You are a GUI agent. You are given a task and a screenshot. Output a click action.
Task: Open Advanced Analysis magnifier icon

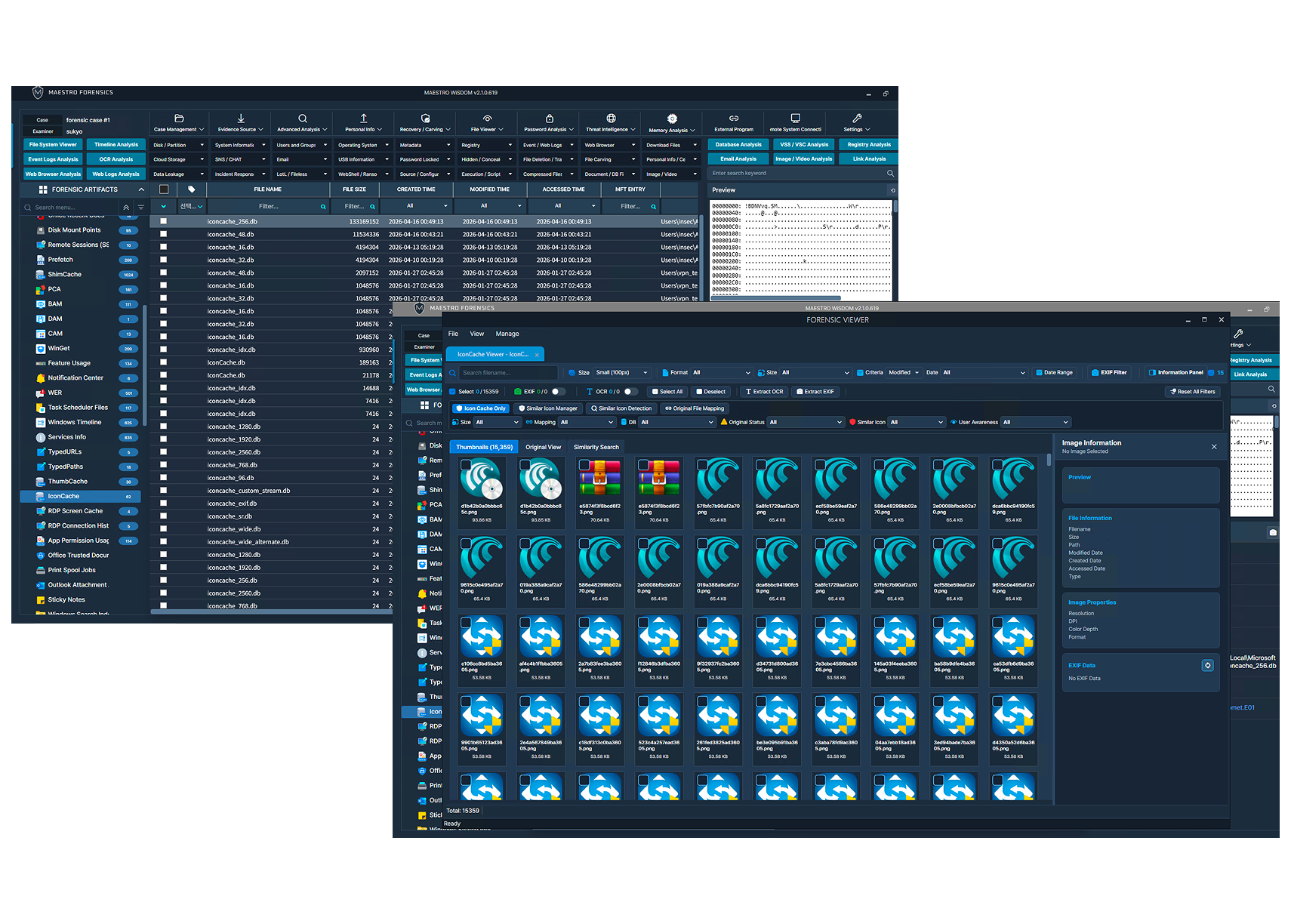303,119
